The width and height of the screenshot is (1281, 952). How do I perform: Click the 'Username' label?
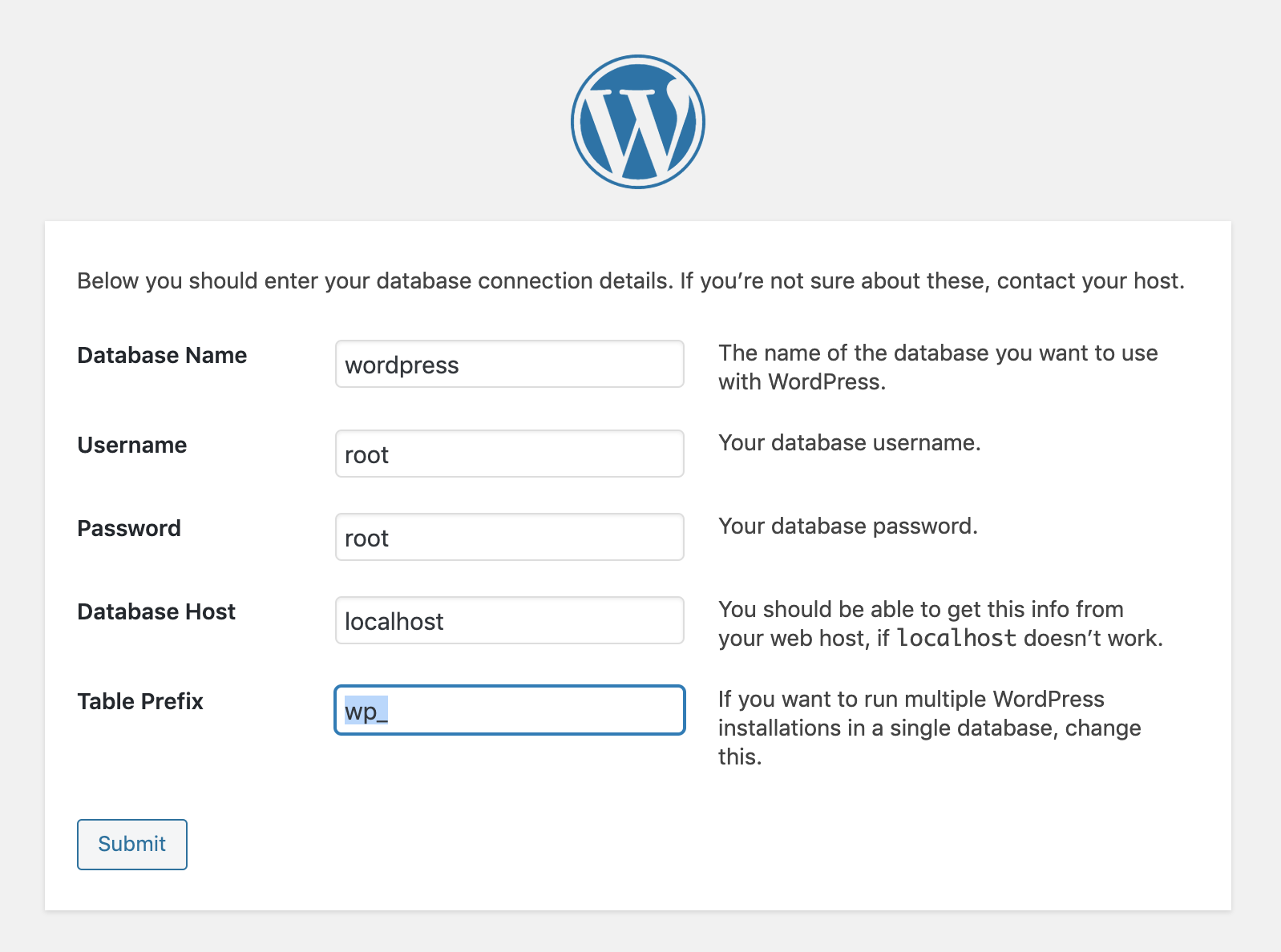point(132,445)
